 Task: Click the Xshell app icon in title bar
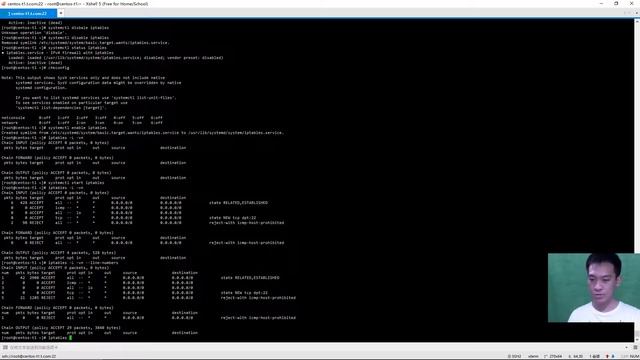tap(3, 4)
